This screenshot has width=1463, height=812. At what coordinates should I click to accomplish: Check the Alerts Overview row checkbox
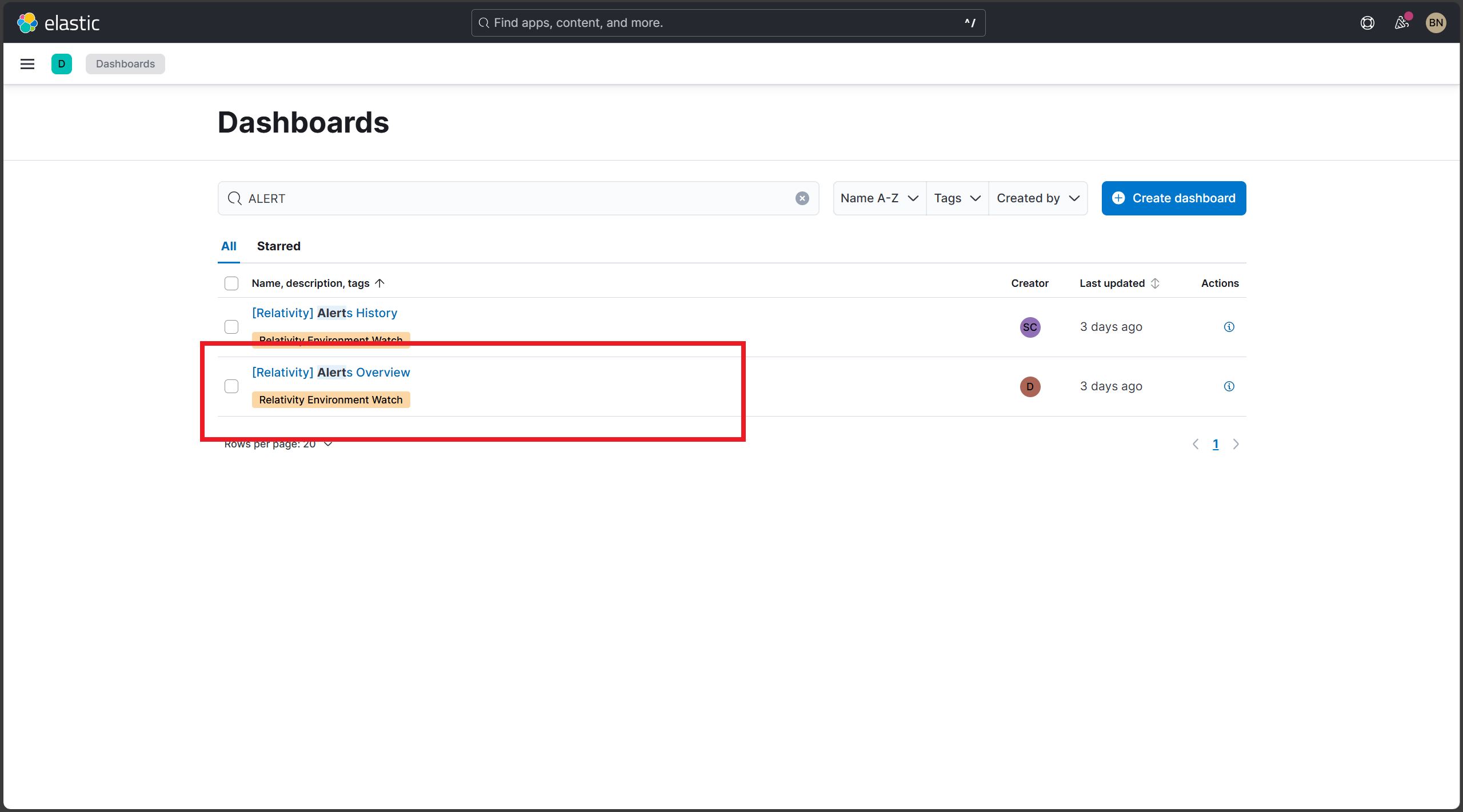(231, 386)
